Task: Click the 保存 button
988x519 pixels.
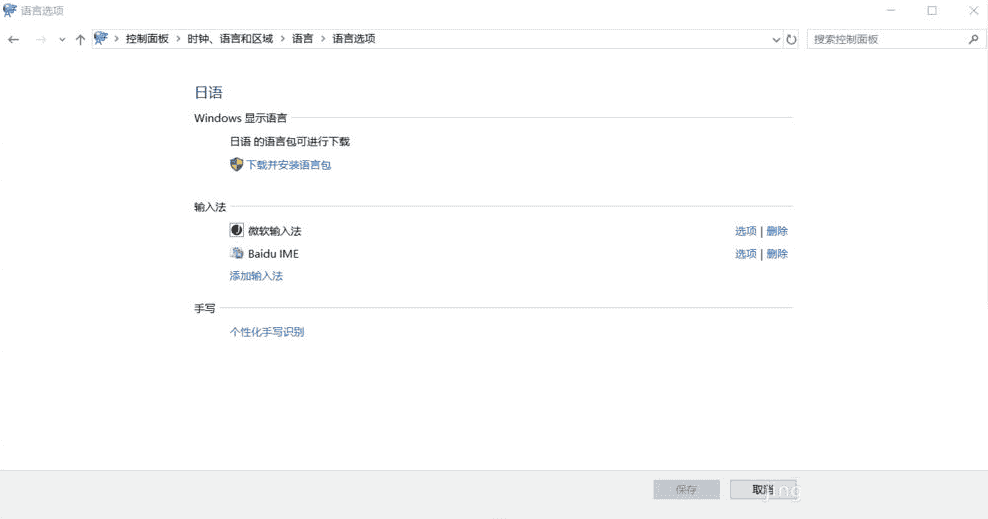Action: click(x=686, y=489)
